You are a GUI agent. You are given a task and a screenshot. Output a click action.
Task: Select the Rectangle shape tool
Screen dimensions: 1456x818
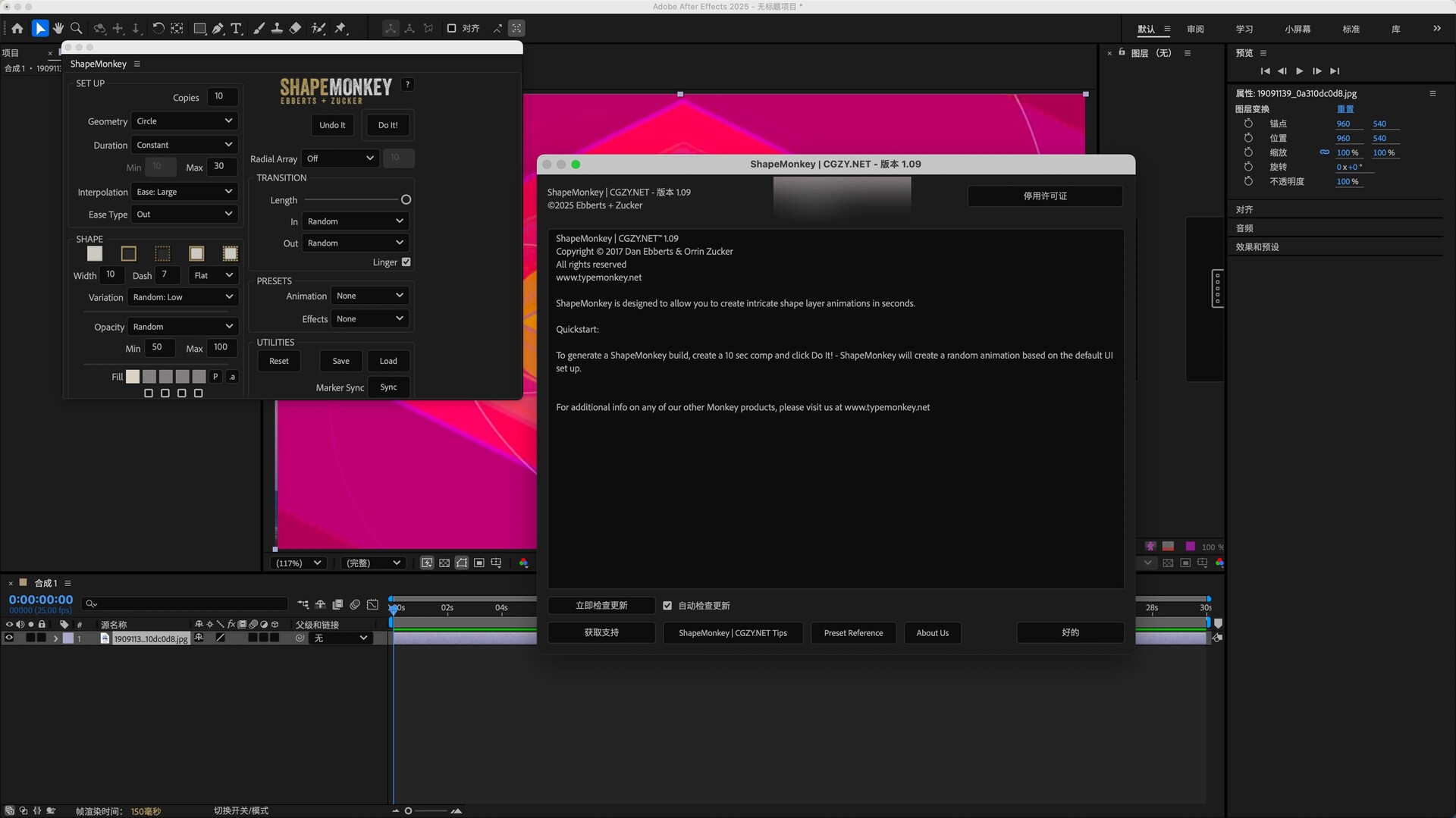tap(199, 29)
